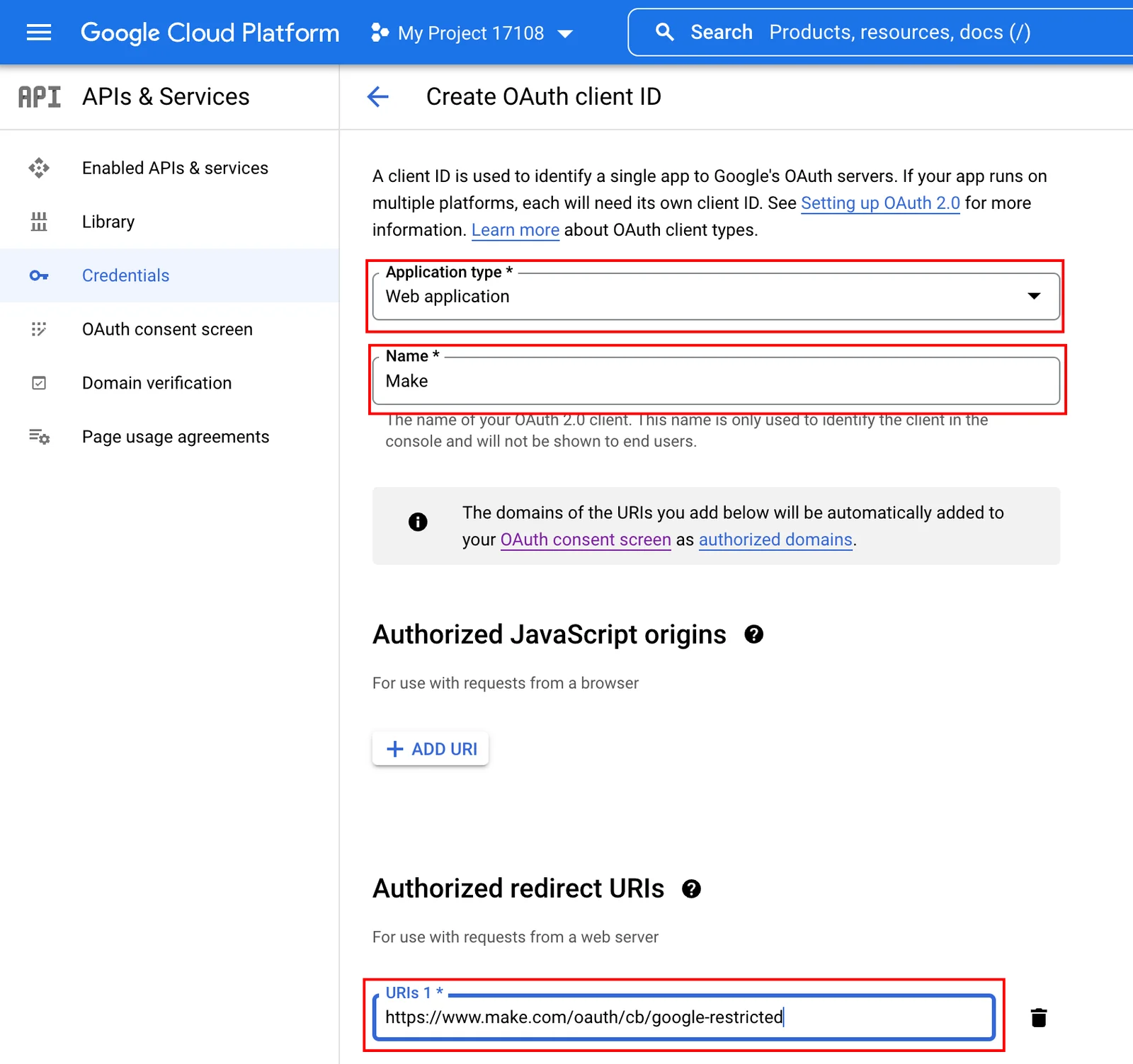The image size is (1133, 1064).
Task: Click the API logo icon in sidebar header
Action: tap(40, 97)
